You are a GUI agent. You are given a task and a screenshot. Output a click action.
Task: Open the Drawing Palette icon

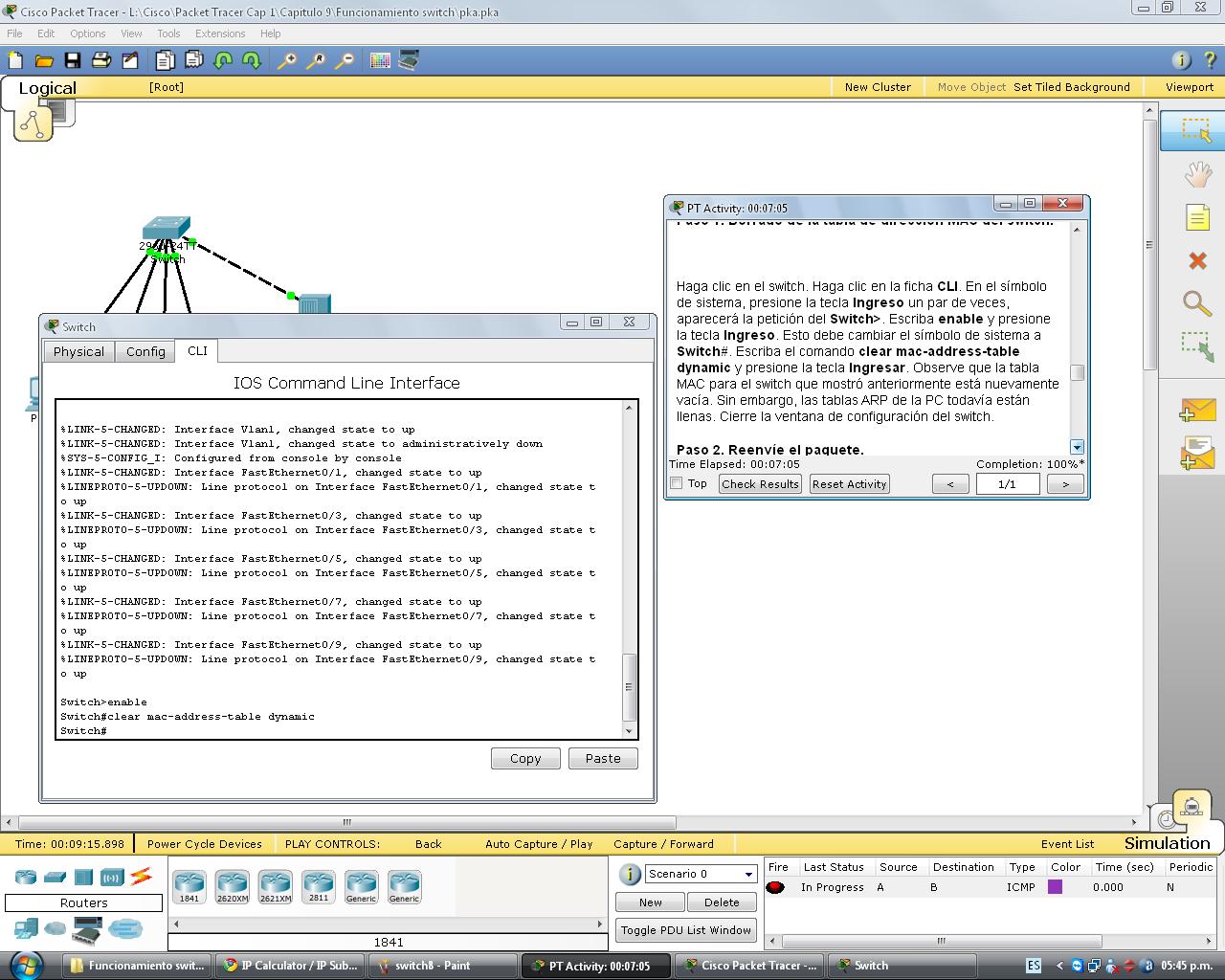pos(380,60)
